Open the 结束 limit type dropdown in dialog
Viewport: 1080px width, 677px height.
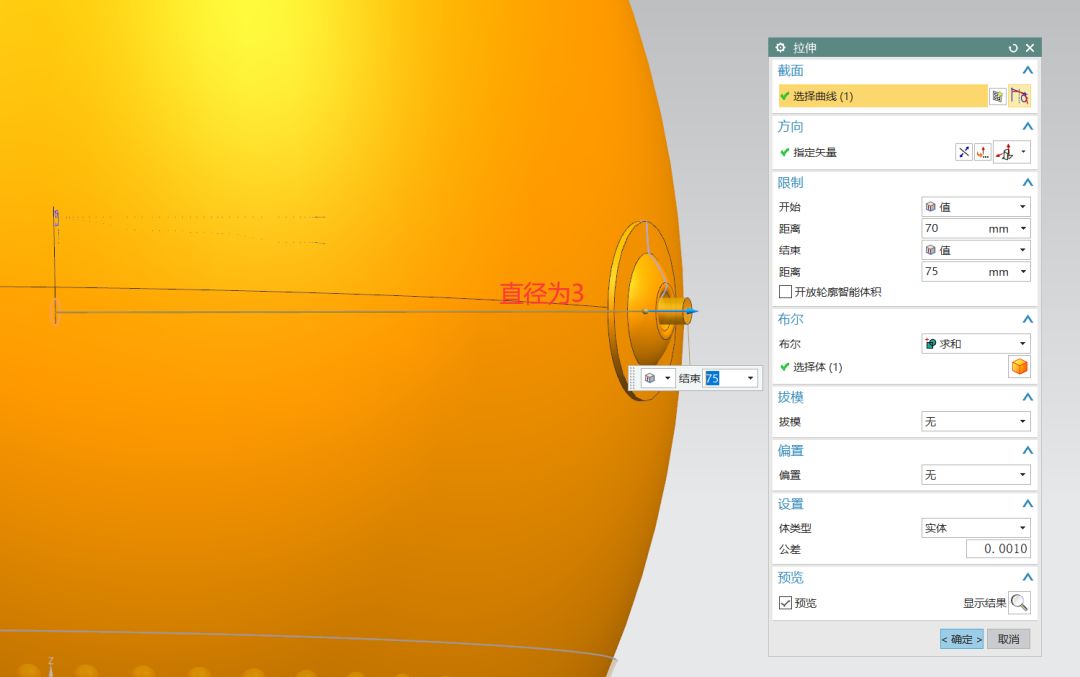[976, 250]
